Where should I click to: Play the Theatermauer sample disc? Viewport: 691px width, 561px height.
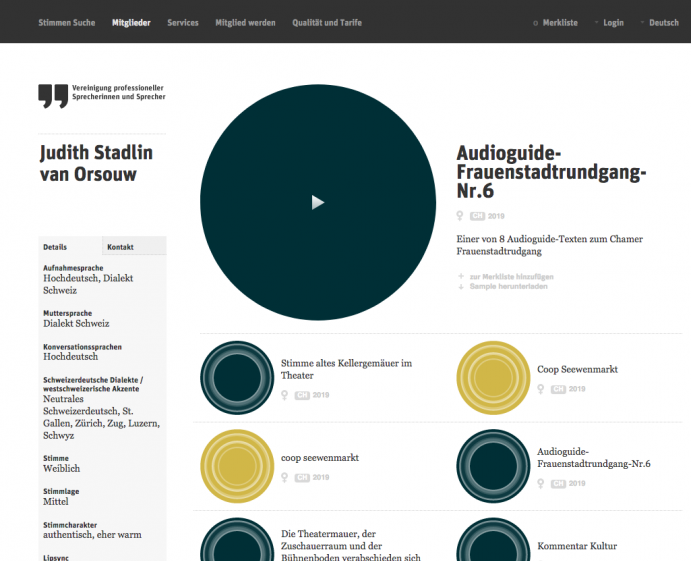coord(237,545)
